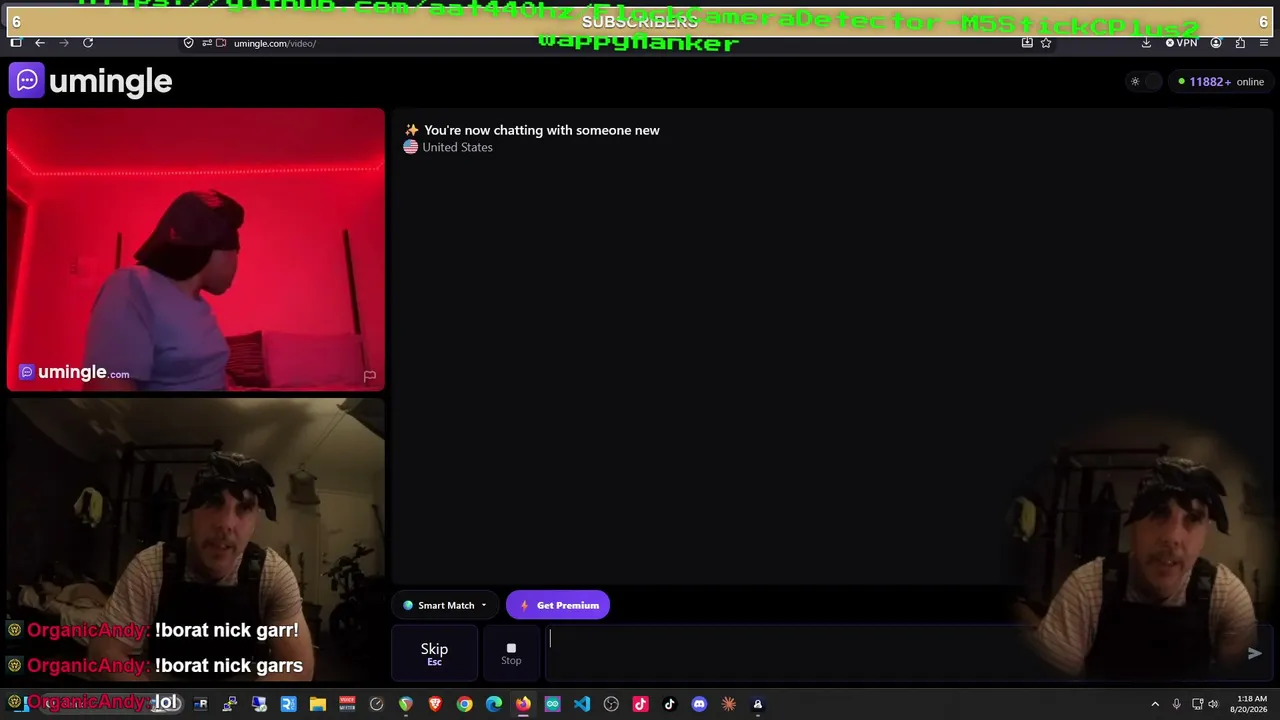Show hidden system tray icons chevron

pyautogui.click(x=1155, y=704)
